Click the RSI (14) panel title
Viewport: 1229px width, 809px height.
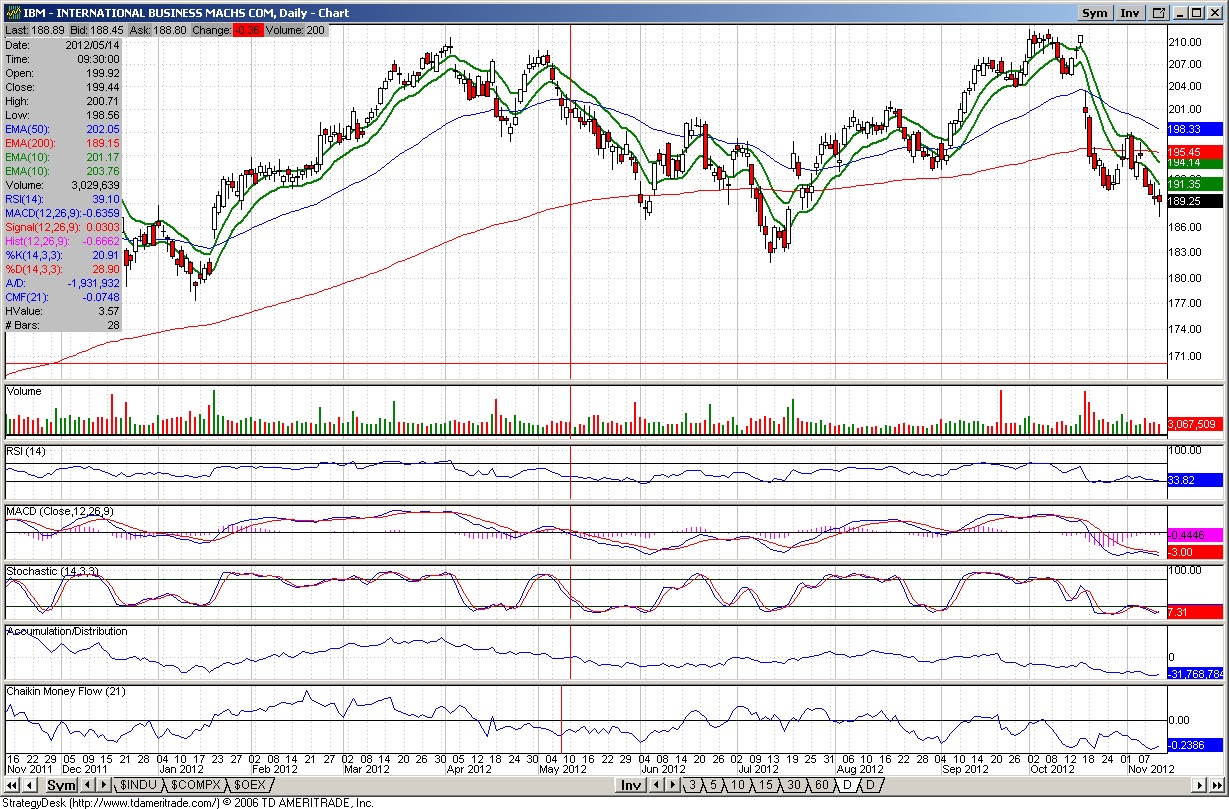(x=28, y=452)
